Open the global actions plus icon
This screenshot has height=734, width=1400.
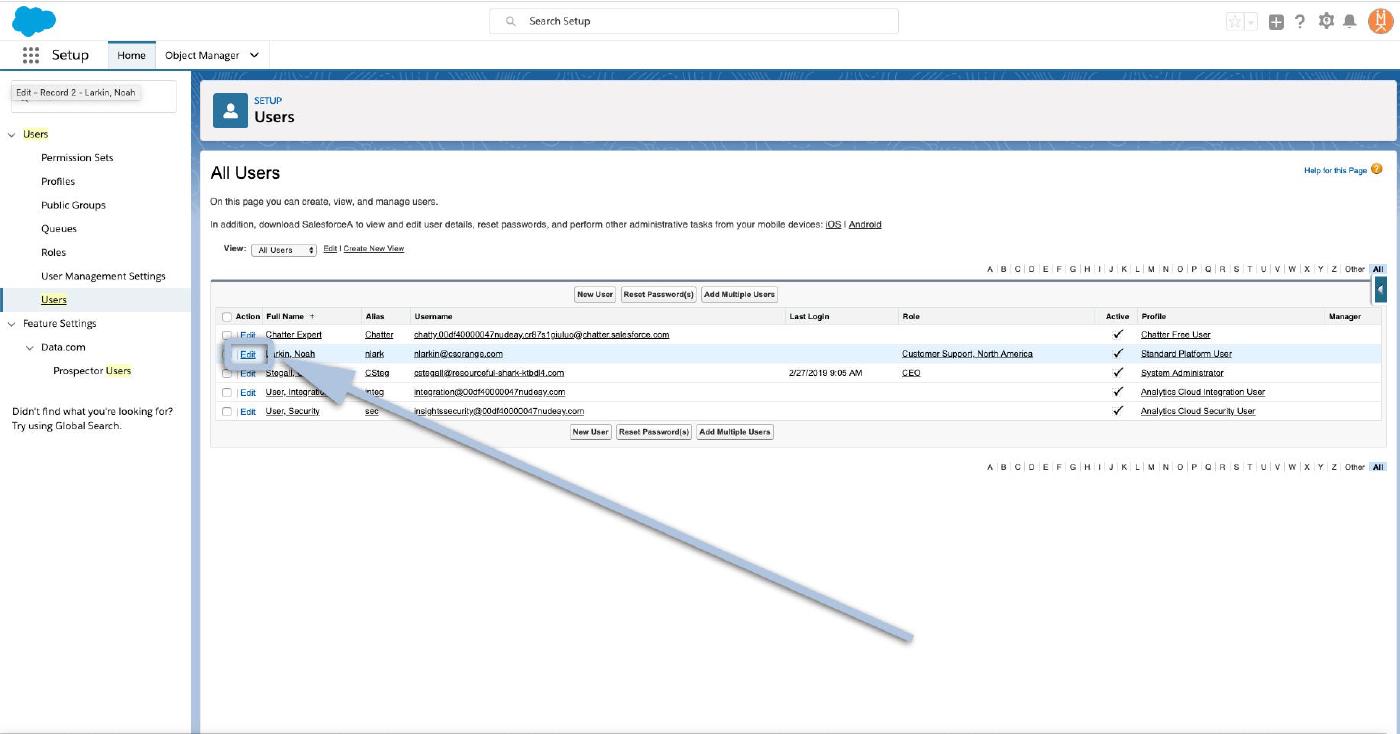point(1276,22)
